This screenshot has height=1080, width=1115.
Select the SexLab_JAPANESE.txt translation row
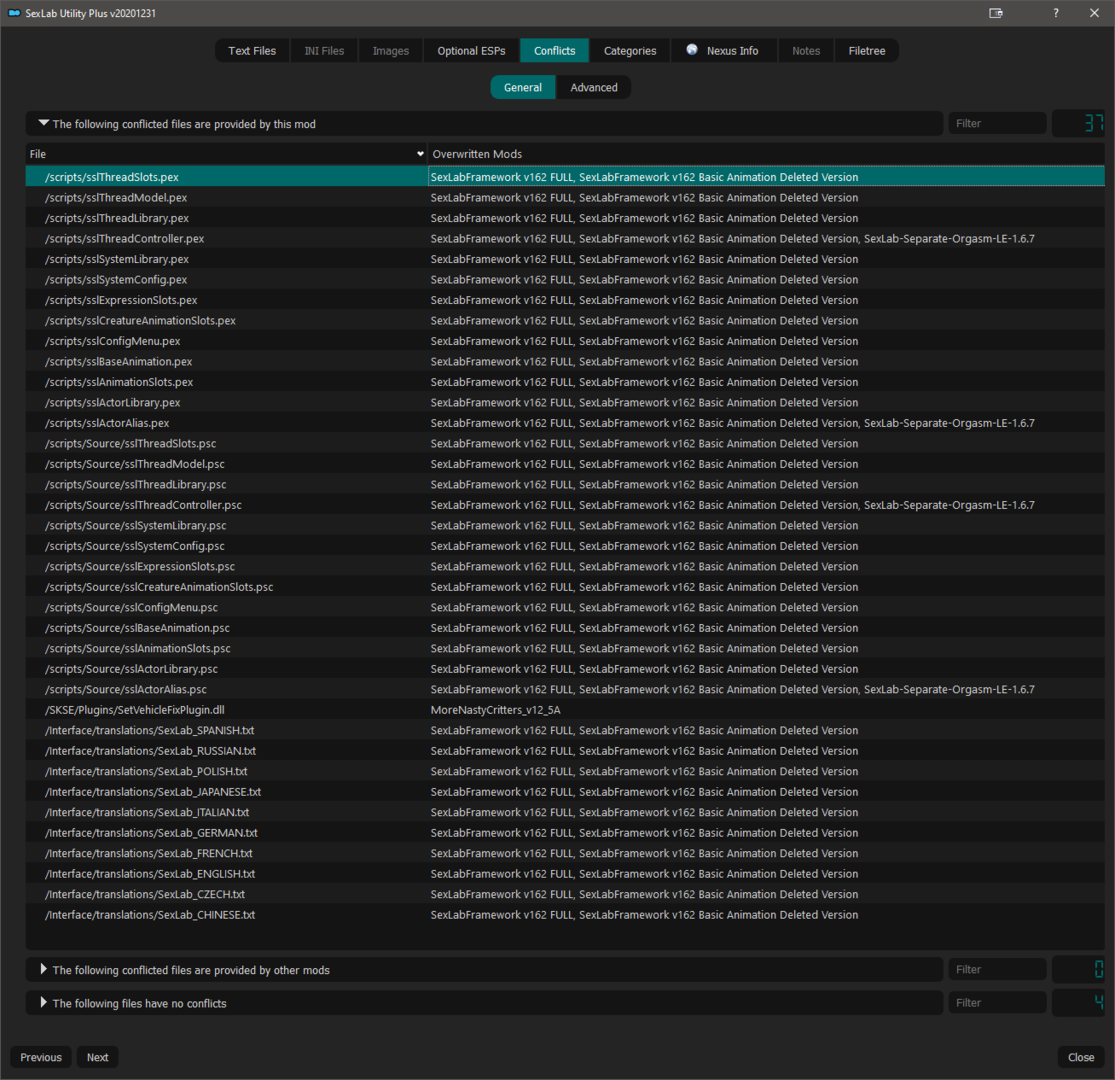[x=565, y=791]
